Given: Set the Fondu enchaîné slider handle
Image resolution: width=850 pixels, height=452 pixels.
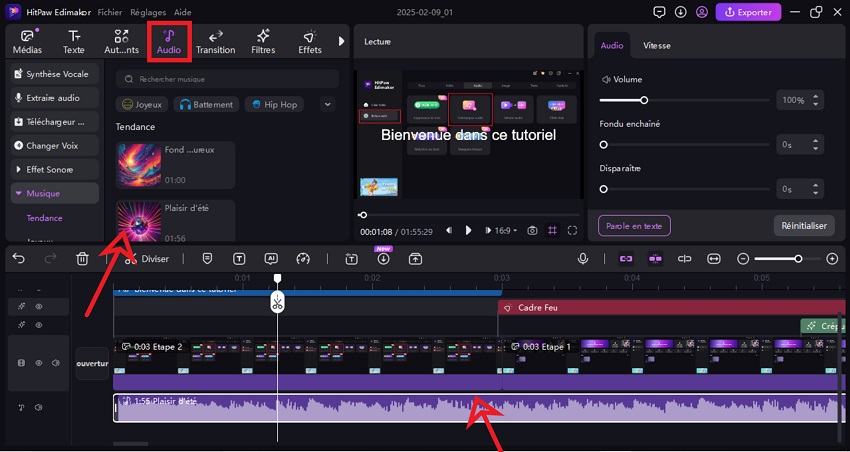Looking at the screenshot, I should coord(603,145).
